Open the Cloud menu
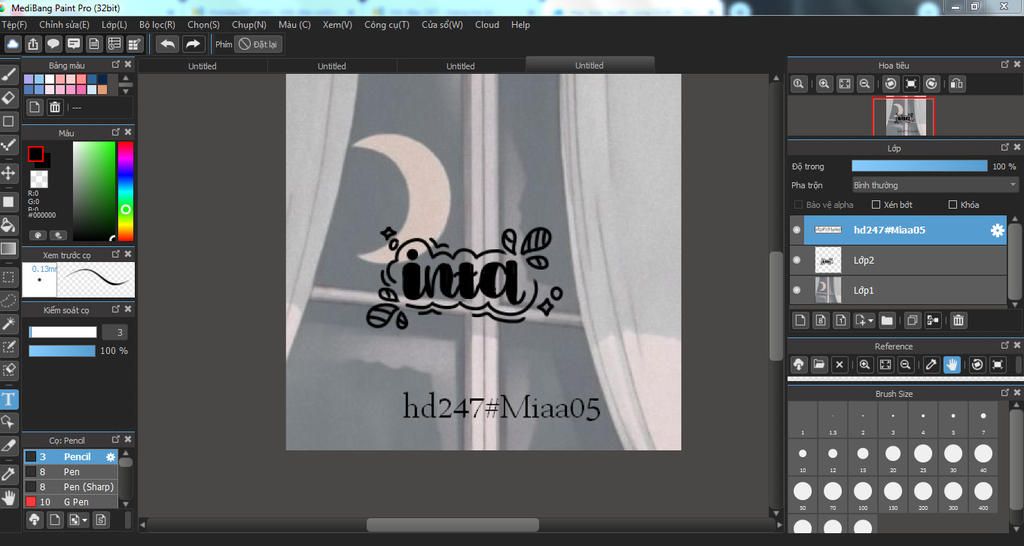 tap(487, 25)
